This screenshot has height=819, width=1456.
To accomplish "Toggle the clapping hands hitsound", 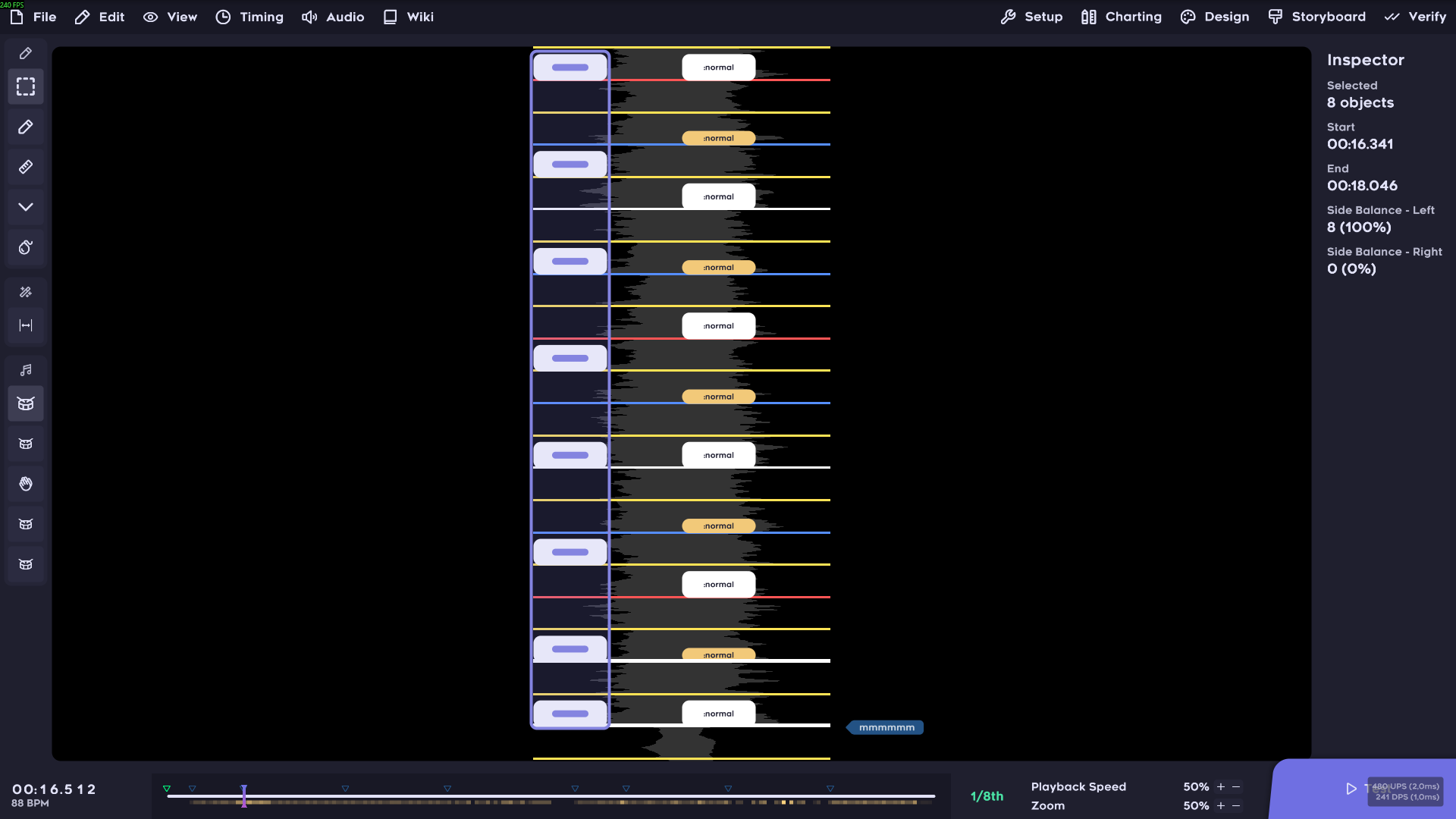I will (26, 484).
